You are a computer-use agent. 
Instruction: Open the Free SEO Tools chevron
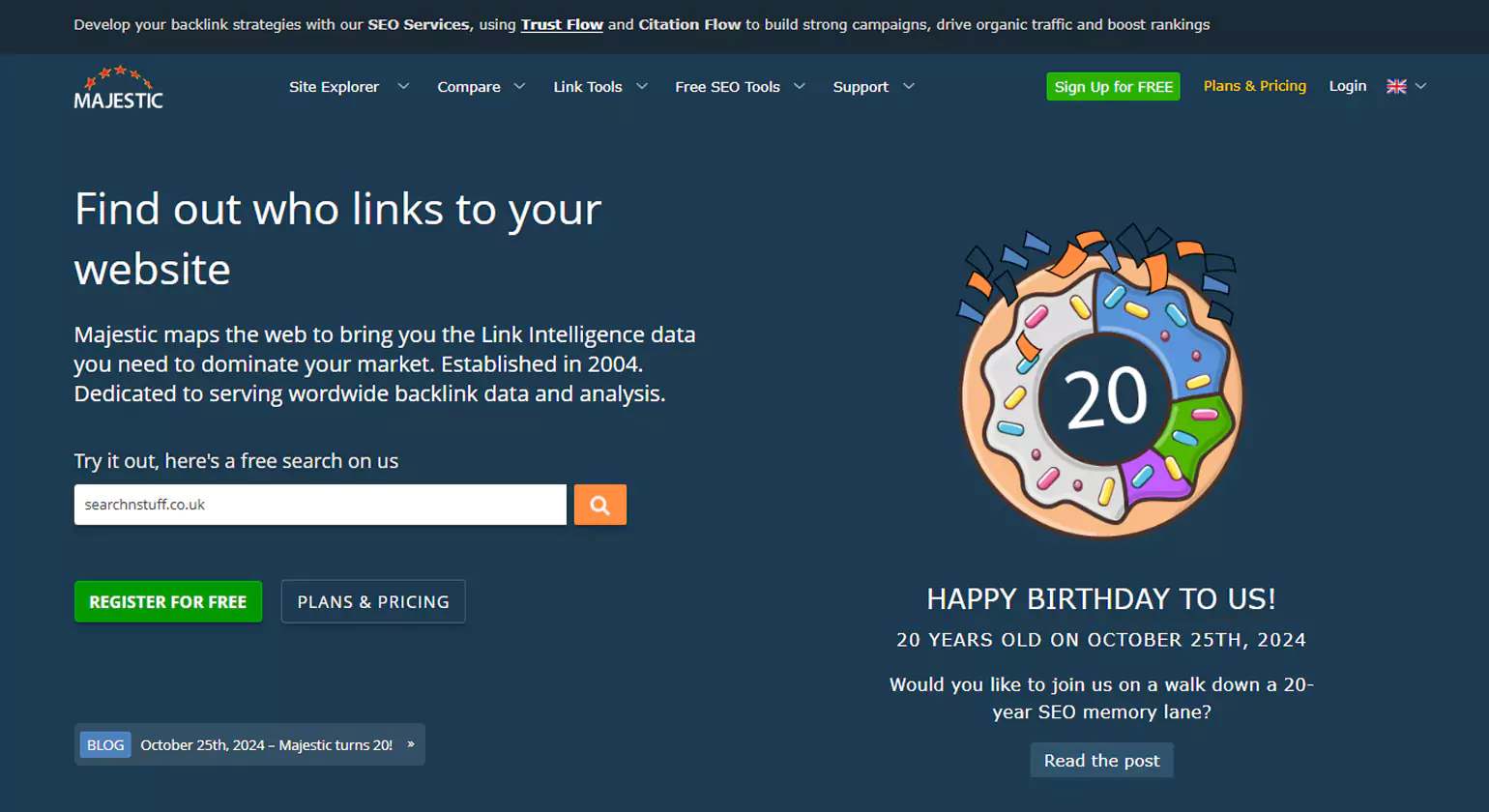coord(800,86)
